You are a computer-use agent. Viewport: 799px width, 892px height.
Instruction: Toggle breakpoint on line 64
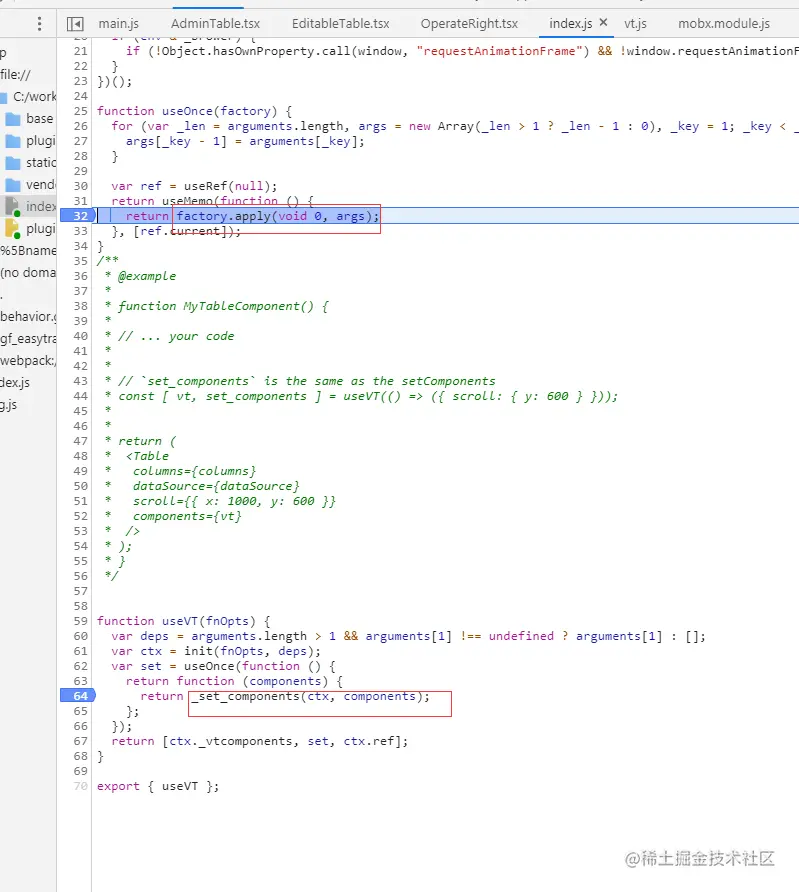tap(78, 696)
